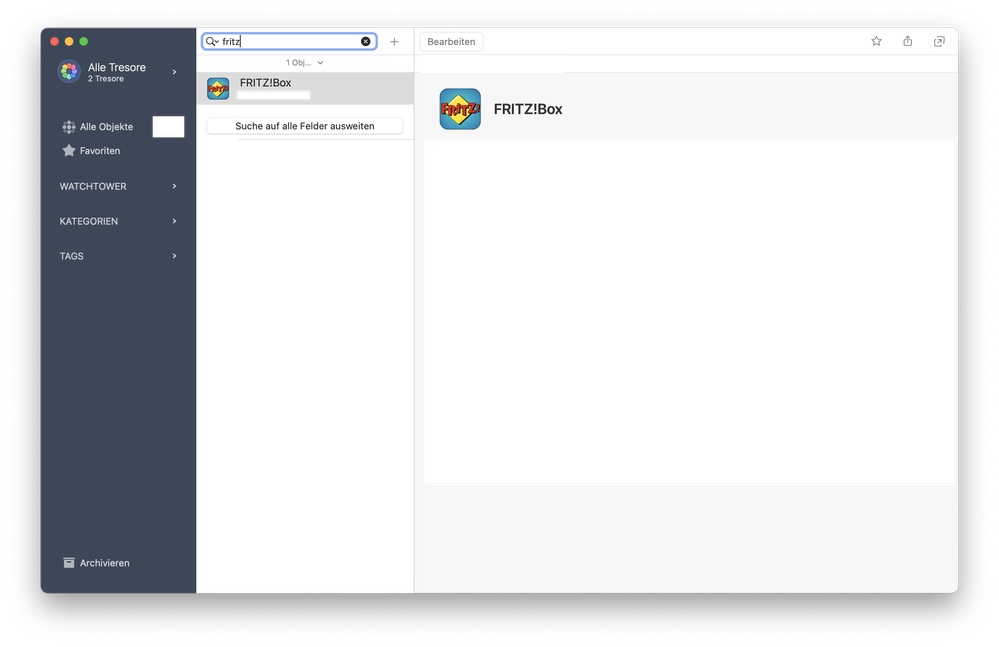The image size is (999, 647).
Task: Expand the TAGS section
Action: 174,256
